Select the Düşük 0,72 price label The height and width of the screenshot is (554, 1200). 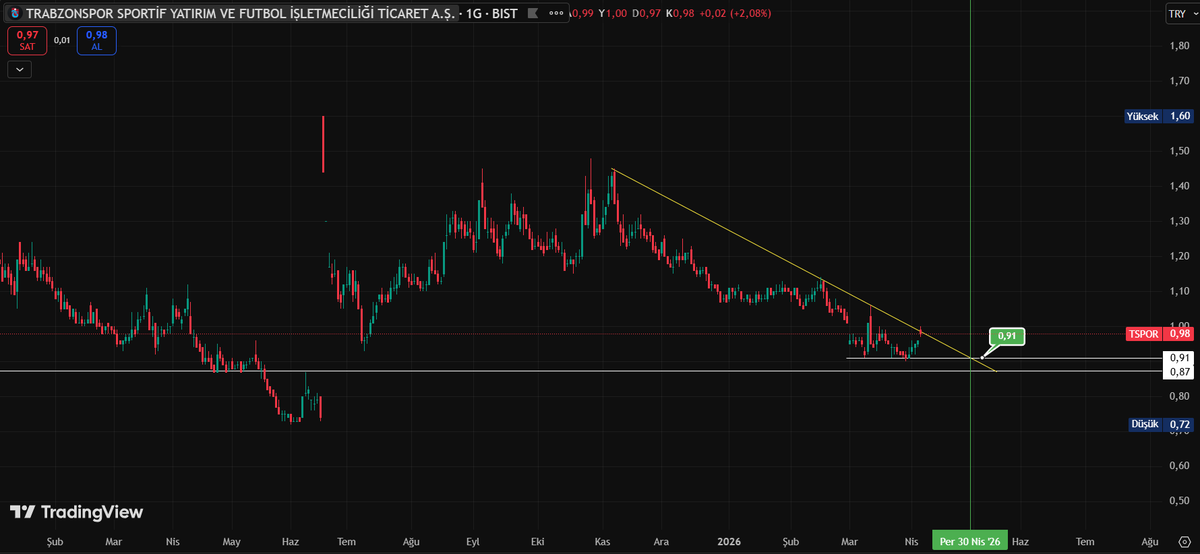(1160, 424)
